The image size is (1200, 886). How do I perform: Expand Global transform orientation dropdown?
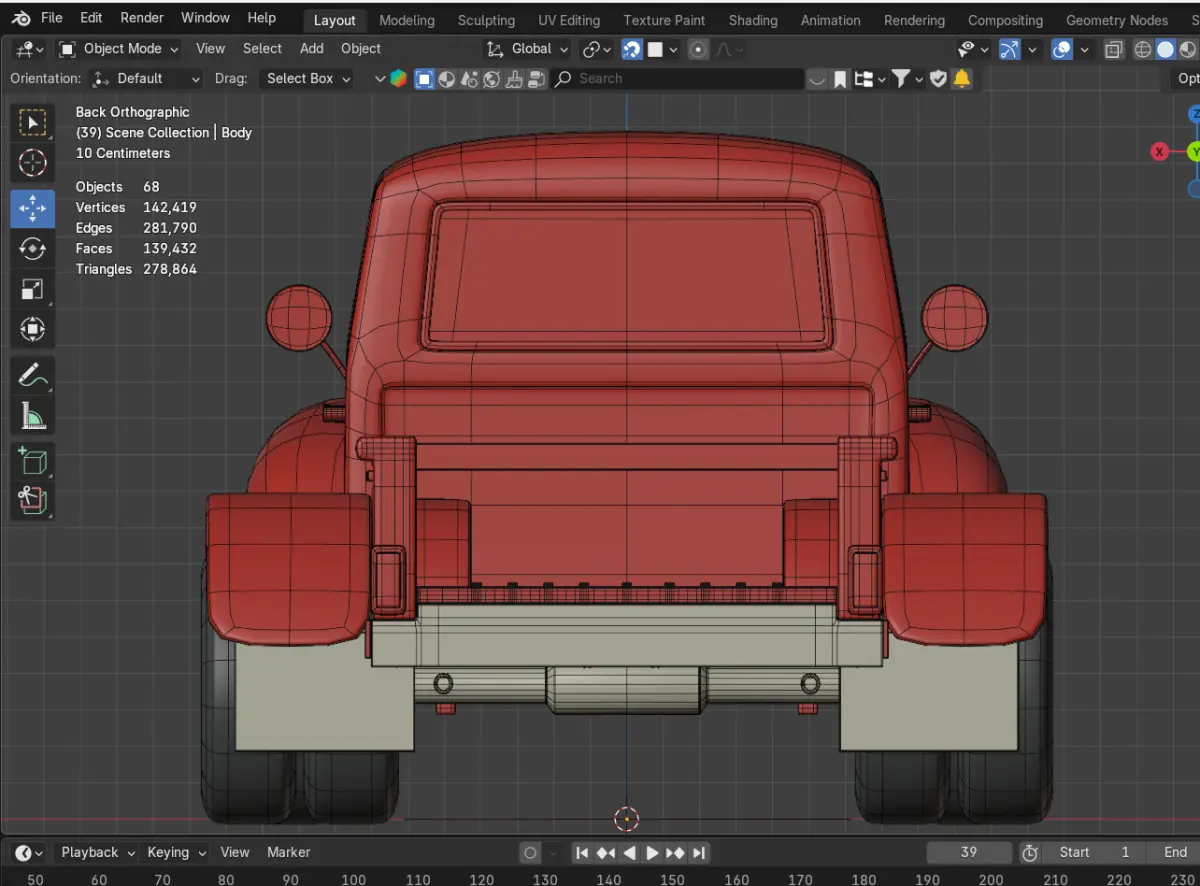pyautogui.click(x=527, y=49)
